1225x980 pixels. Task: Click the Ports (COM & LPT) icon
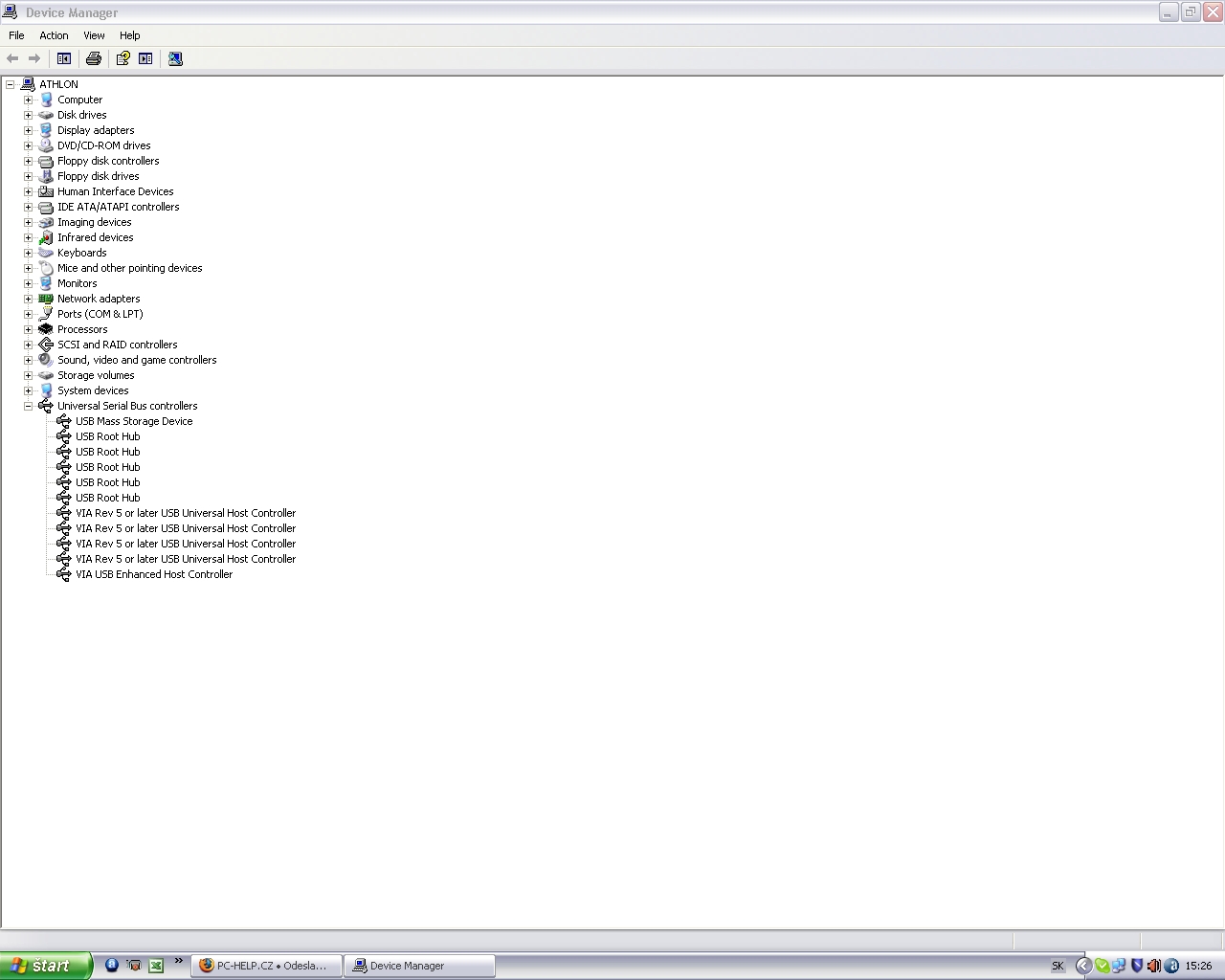pos(46,314)
